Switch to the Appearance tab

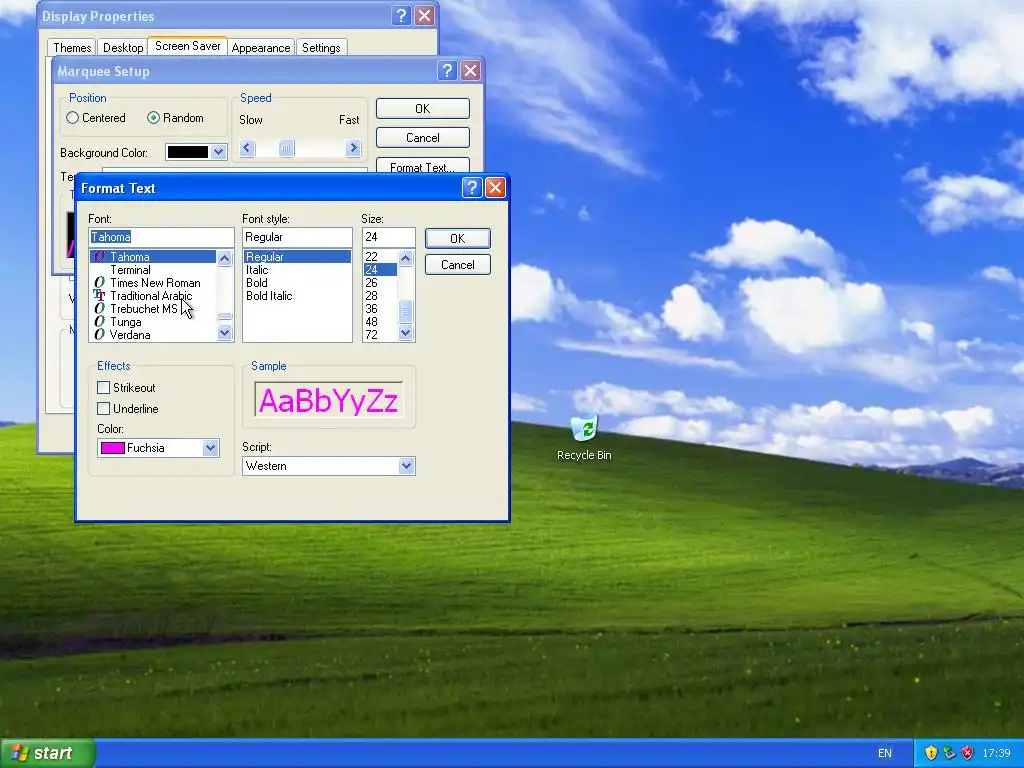pos(261,48)
